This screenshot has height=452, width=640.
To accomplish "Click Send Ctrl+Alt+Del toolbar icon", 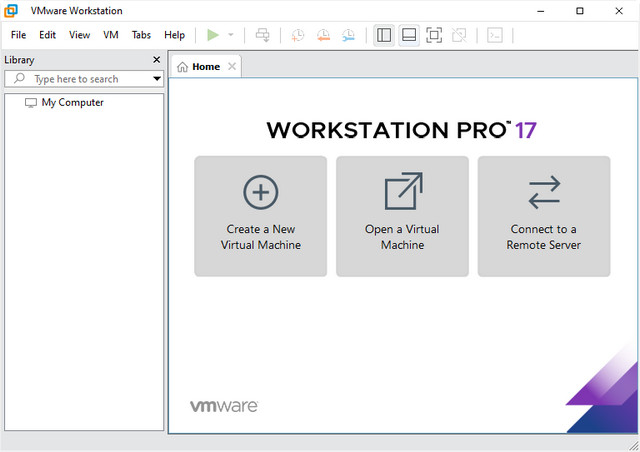I will point(263,35).
